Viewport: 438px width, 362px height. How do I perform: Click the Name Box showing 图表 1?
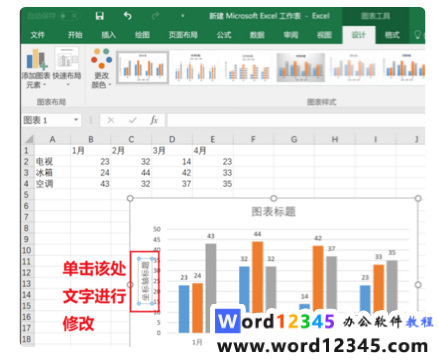tap(47, 120)
